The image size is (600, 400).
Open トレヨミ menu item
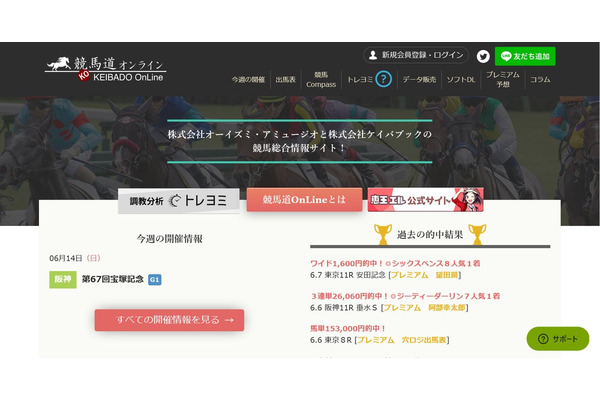tap(360, 80)
